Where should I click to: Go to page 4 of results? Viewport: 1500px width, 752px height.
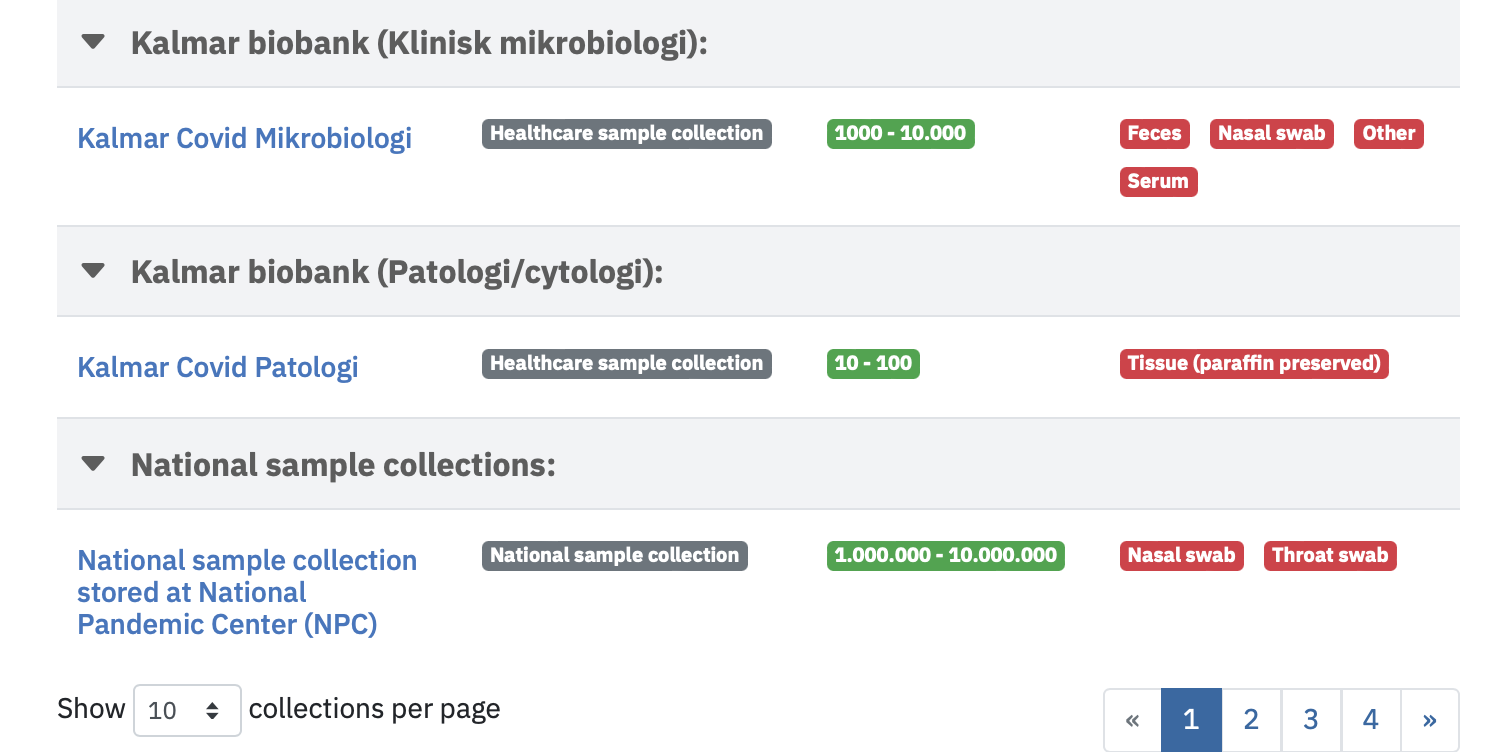(x=1371, y=719)
